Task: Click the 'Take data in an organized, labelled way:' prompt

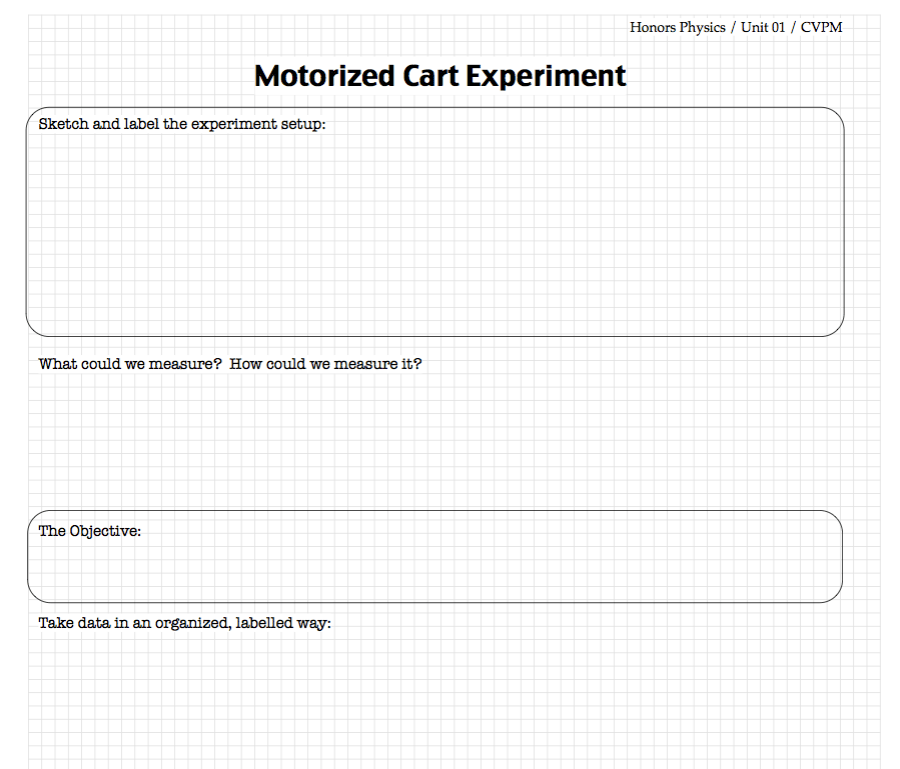Action: pos(185,623)
